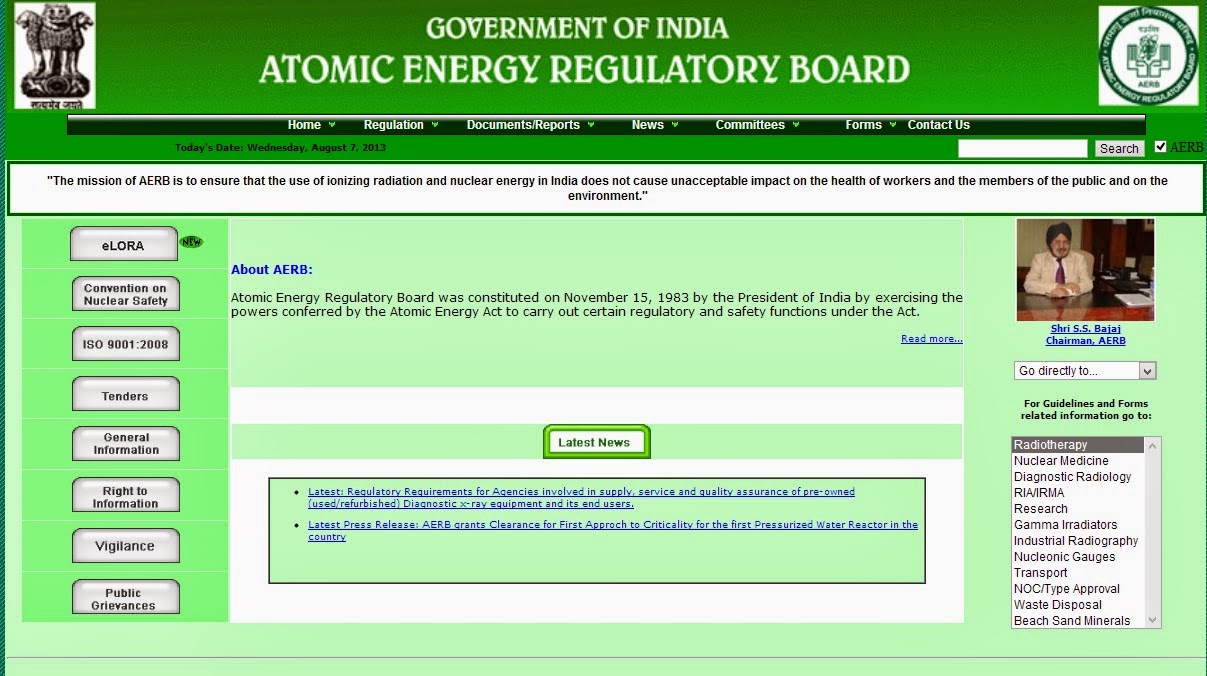Image resolution: width=1207 pixels, height=676 pixels.
Task: Click the Search button
Action: (1119, 148)
